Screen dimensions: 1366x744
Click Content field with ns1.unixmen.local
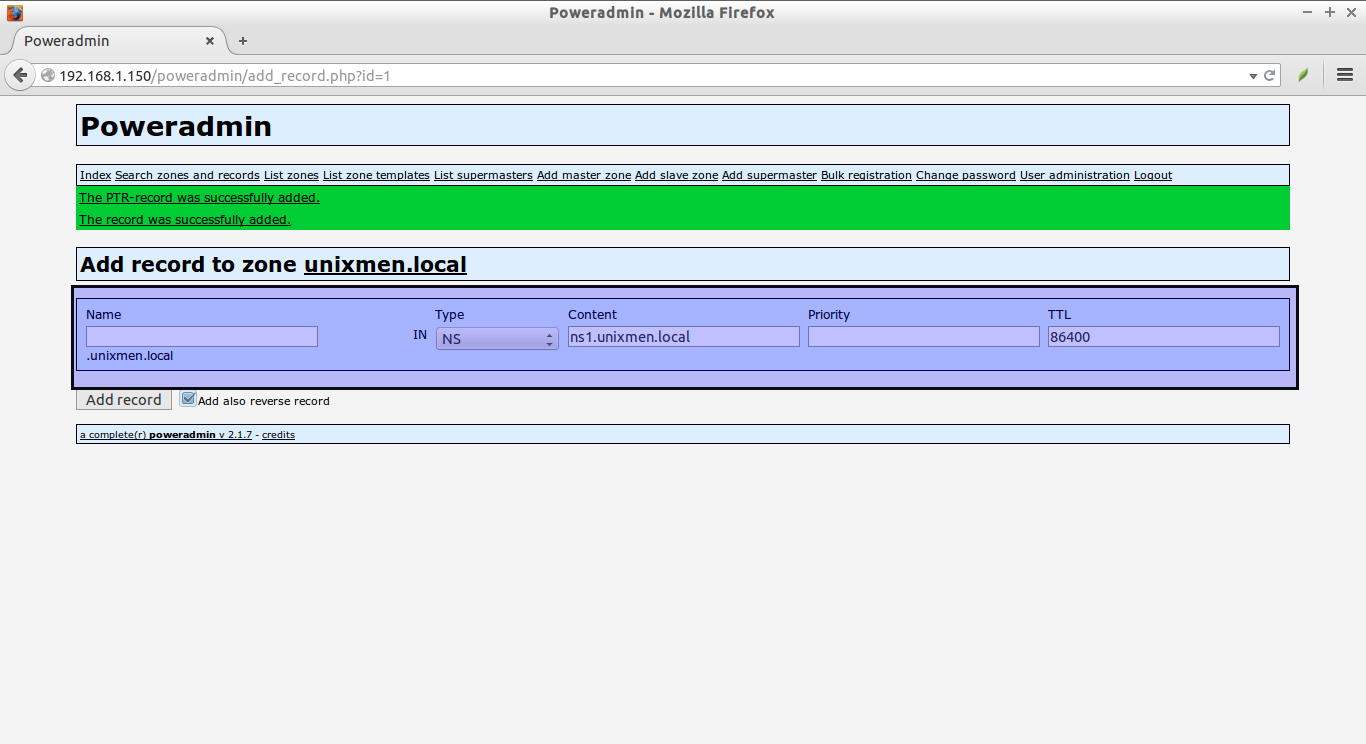tap(684, 337)
